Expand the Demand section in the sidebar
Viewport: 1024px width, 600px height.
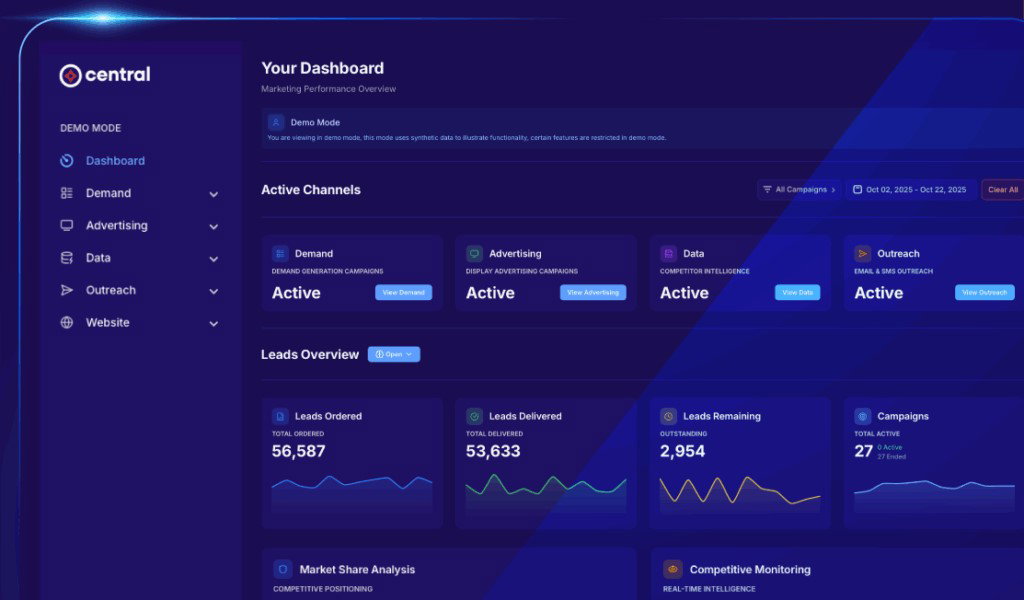(213, 193)
